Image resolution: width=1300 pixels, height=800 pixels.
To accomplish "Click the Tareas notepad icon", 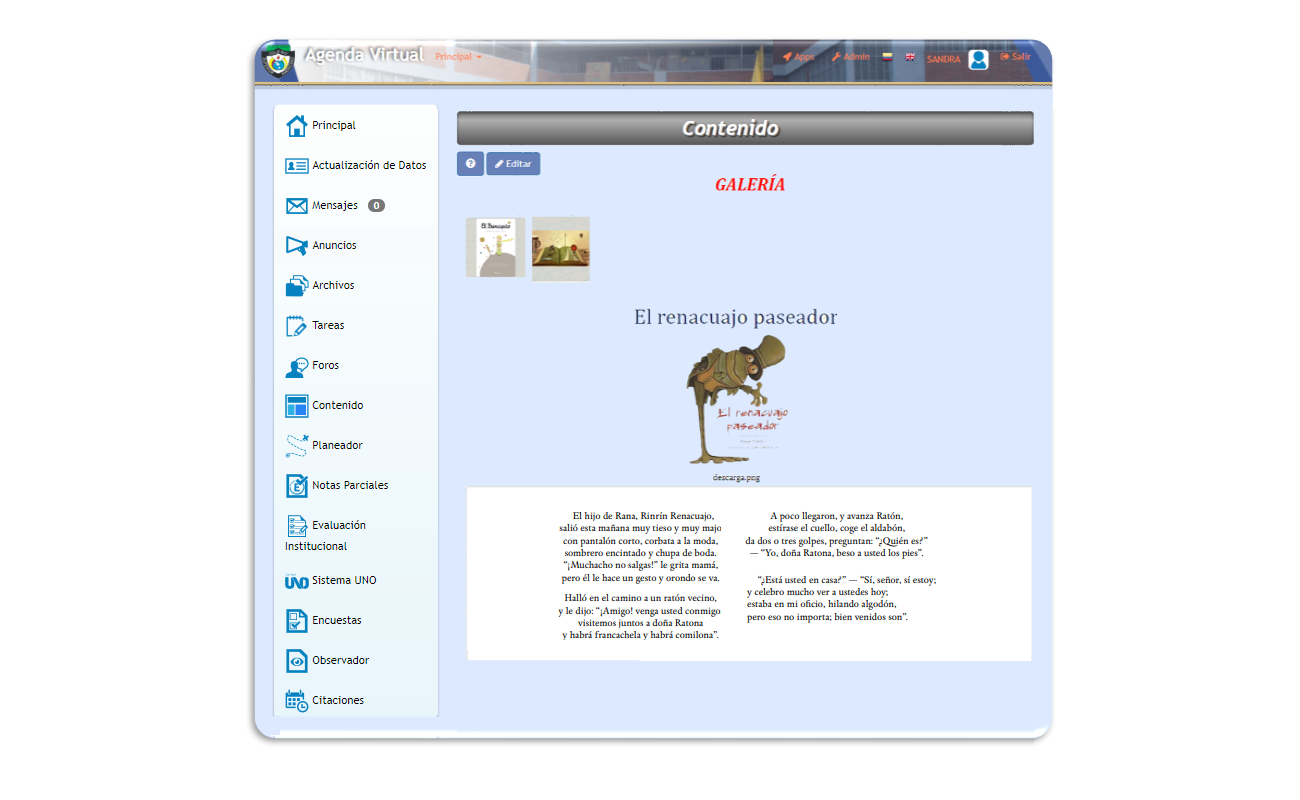I will pos(296,326).
